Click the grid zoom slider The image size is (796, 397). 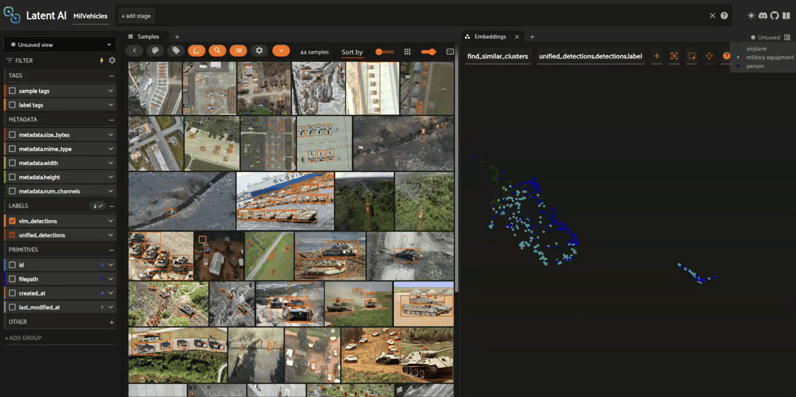429,52
